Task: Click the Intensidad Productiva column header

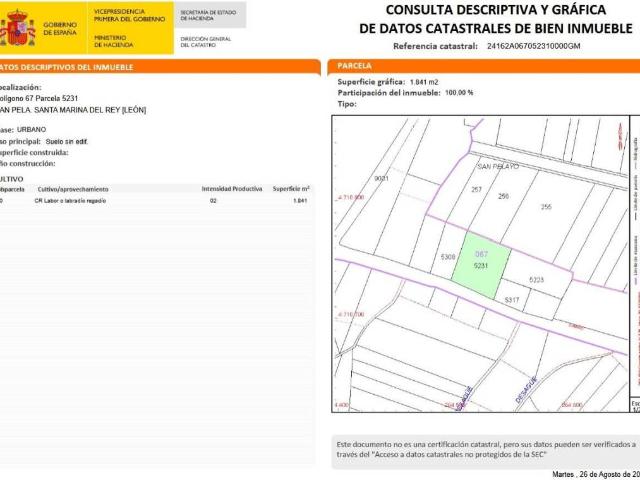Action: pos(232,189)
